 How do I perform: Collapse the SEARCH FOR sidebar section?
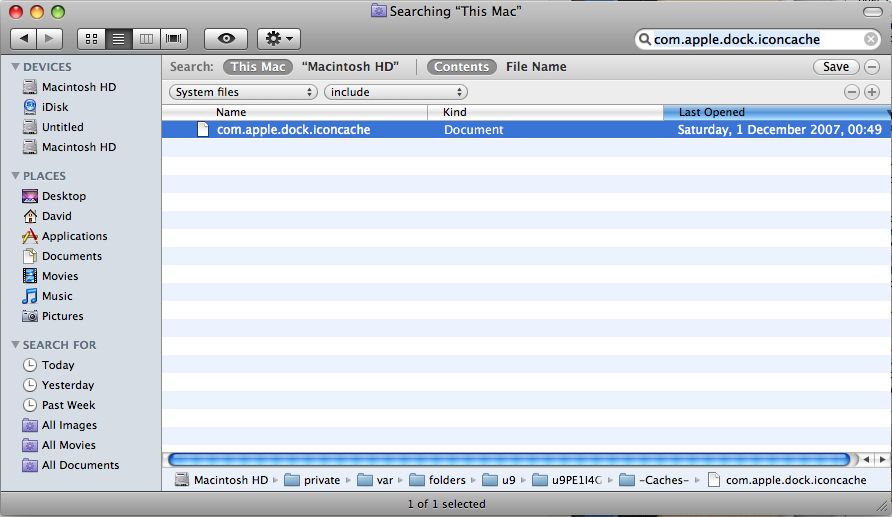point(15,345)
